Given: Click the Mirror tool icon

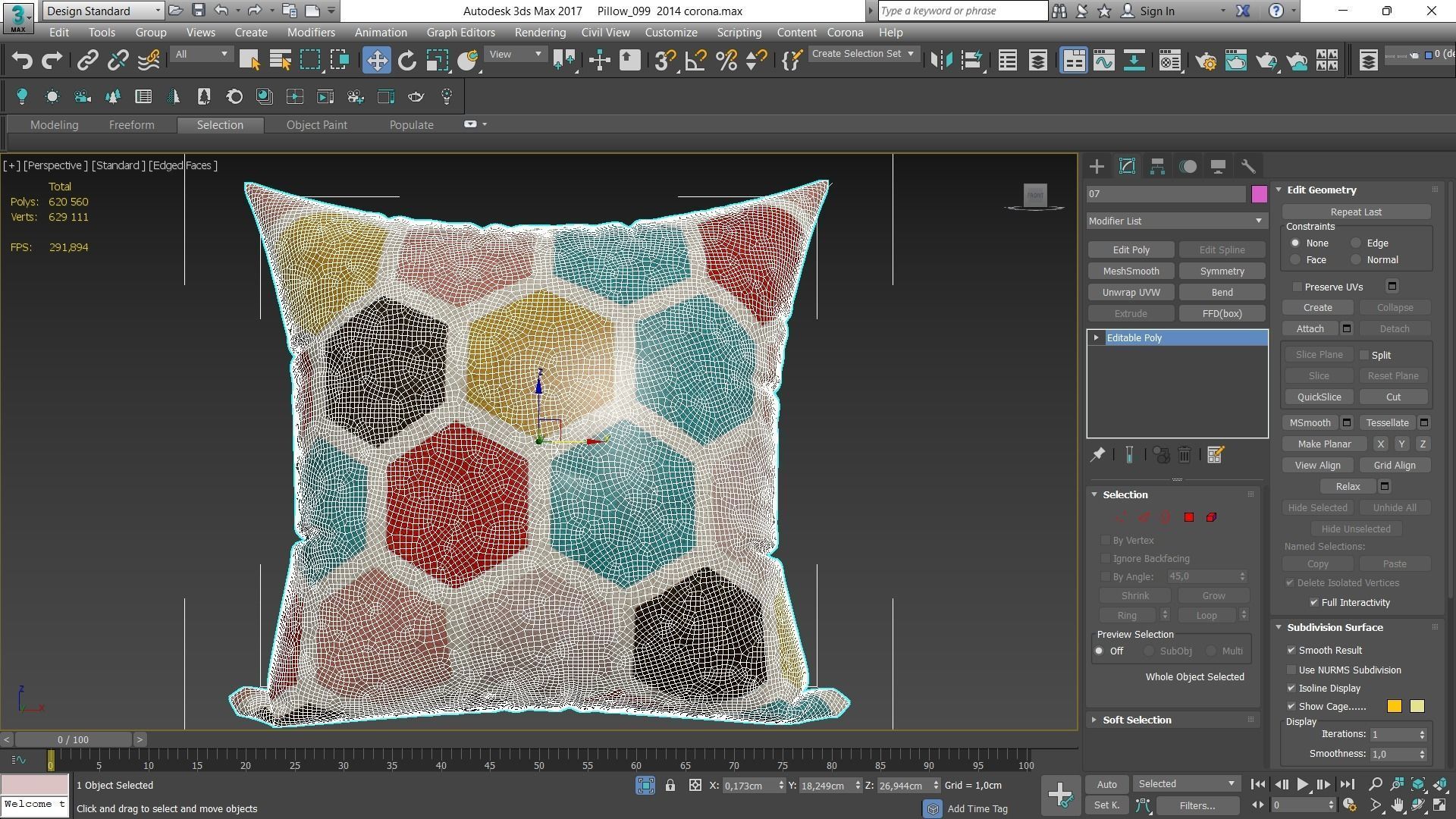Looking at the screenshot, I should click(x=941, y=61).
